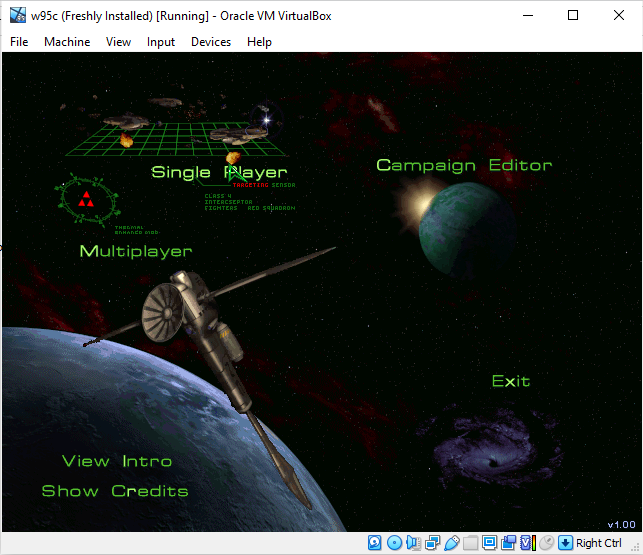
Task: Click the recording status icon
Action: coord(508,543)
